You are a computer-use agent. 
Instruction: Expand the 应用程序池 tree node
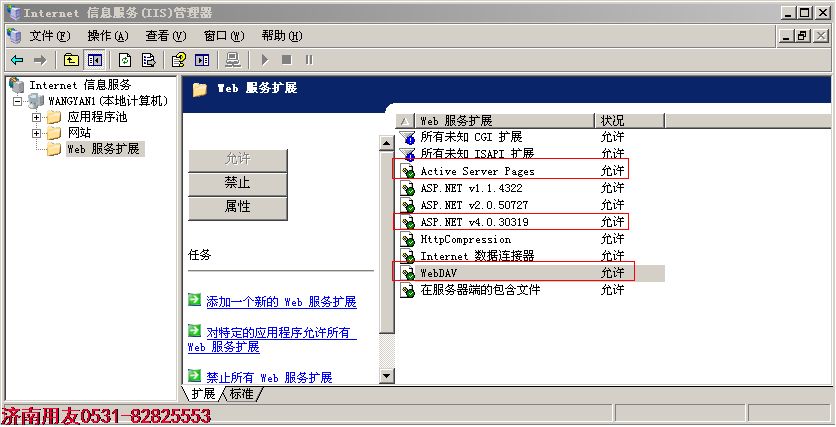[36, 117]
